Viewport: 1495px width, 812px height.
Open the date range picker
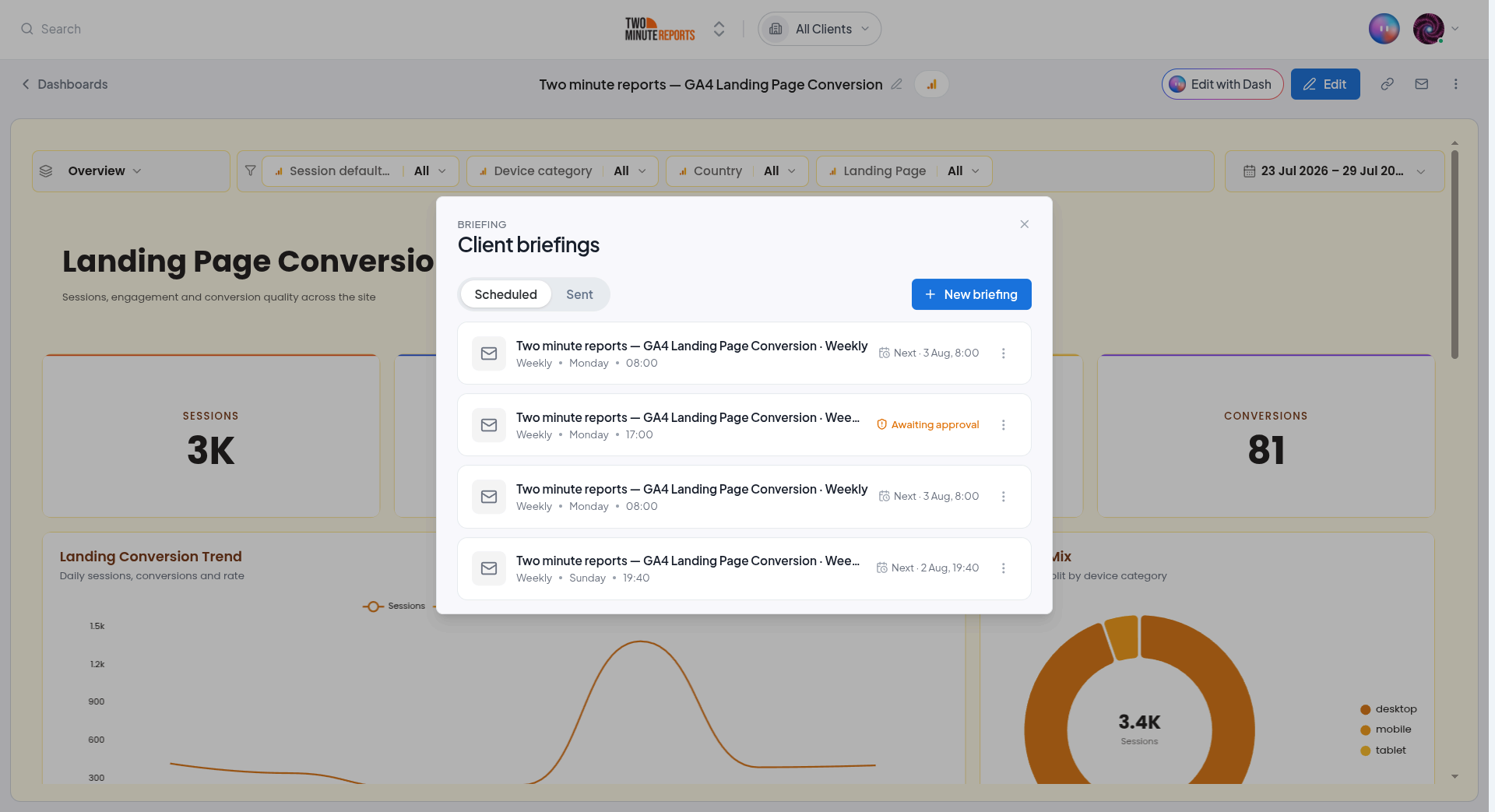tap(1335, 171)
